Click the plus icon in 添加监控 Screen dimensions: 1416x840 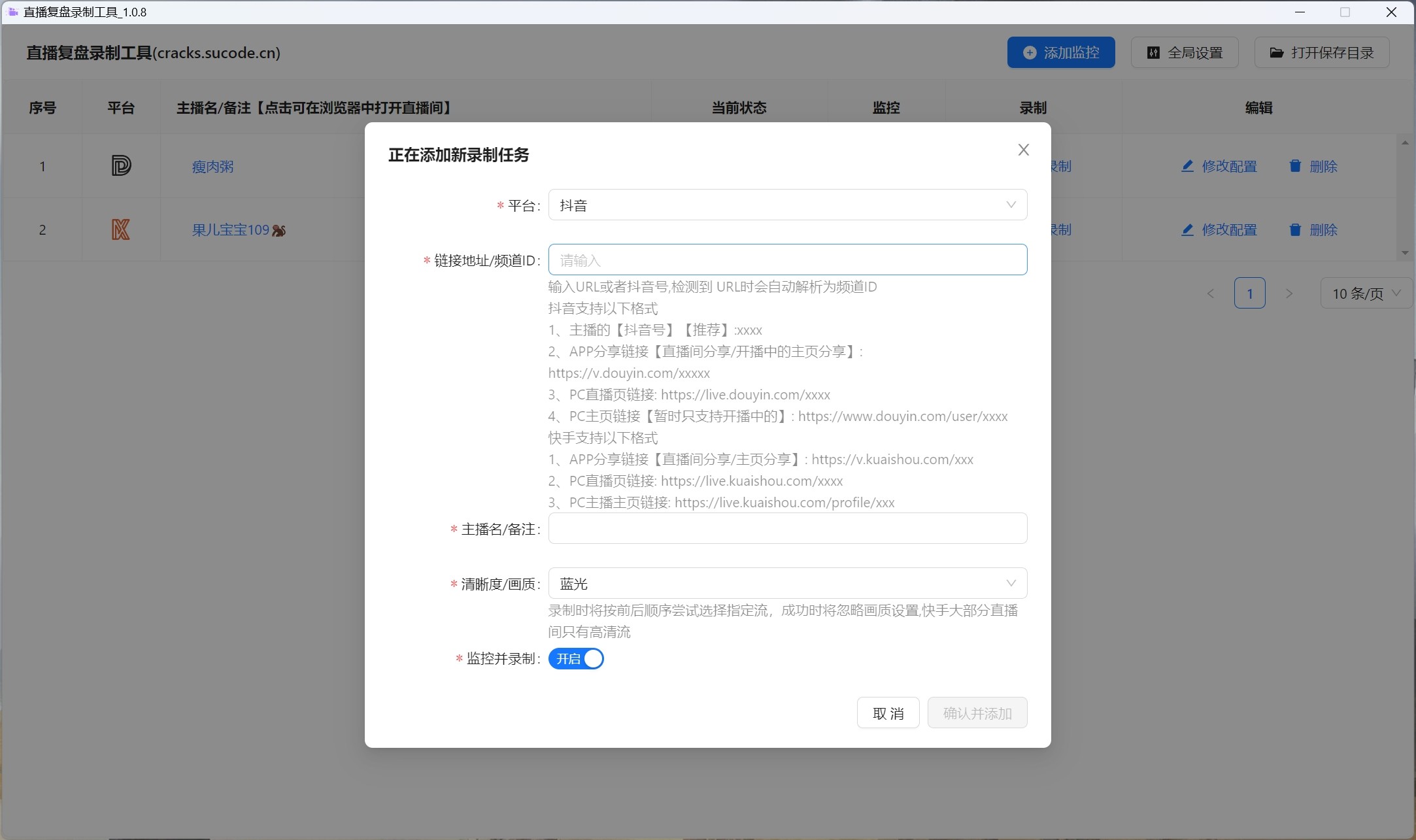[1030, 53]
